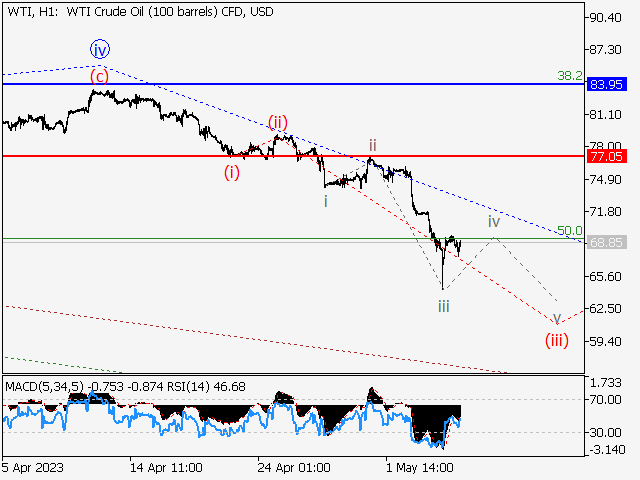Image resolution: width=640 pixels, height=480 pixels.
Task: Click the circled blue iv wave label
Action: 100,50
